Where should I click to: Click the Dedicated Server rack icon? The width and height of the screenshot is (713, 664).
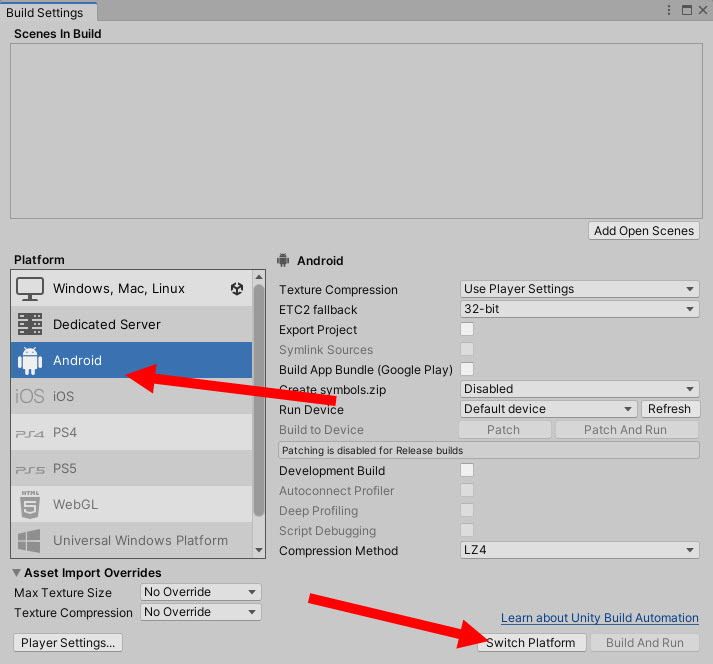tap(30, 324)
